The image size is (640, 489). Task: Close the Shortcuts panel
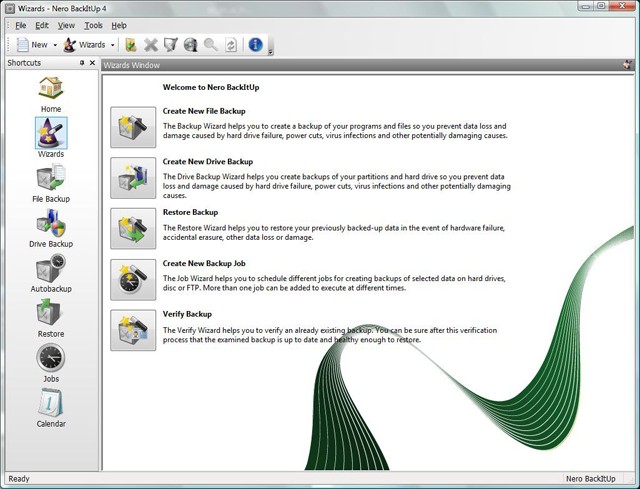tap(93, 63)
